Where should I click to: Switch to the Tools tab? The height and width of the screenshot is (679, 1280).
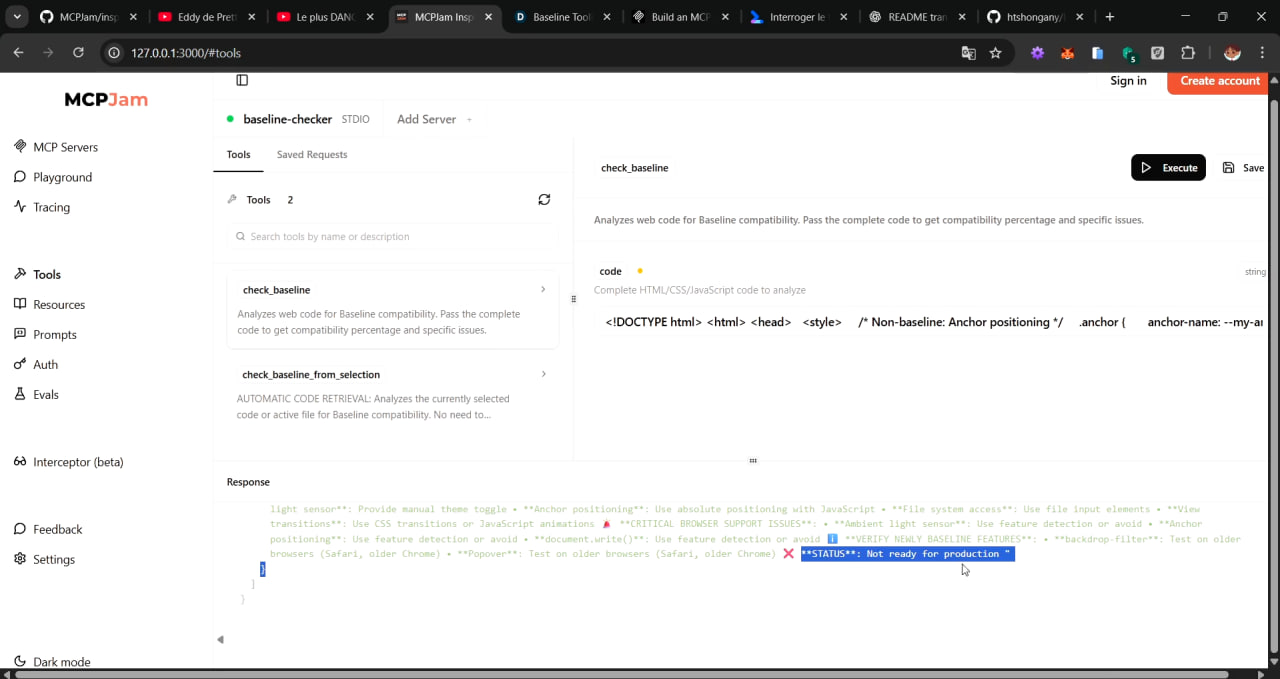[x=238, y=155]
